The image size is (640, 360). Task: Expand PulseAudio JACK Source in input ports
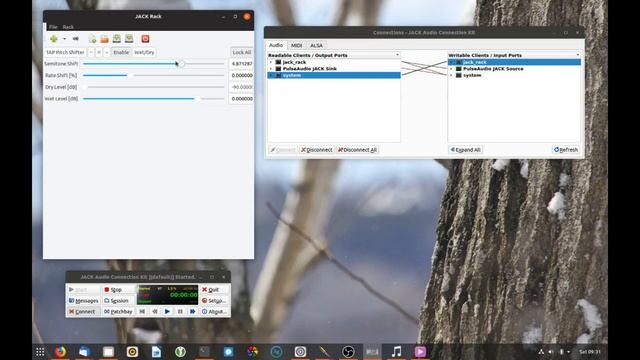coord(451,69)
